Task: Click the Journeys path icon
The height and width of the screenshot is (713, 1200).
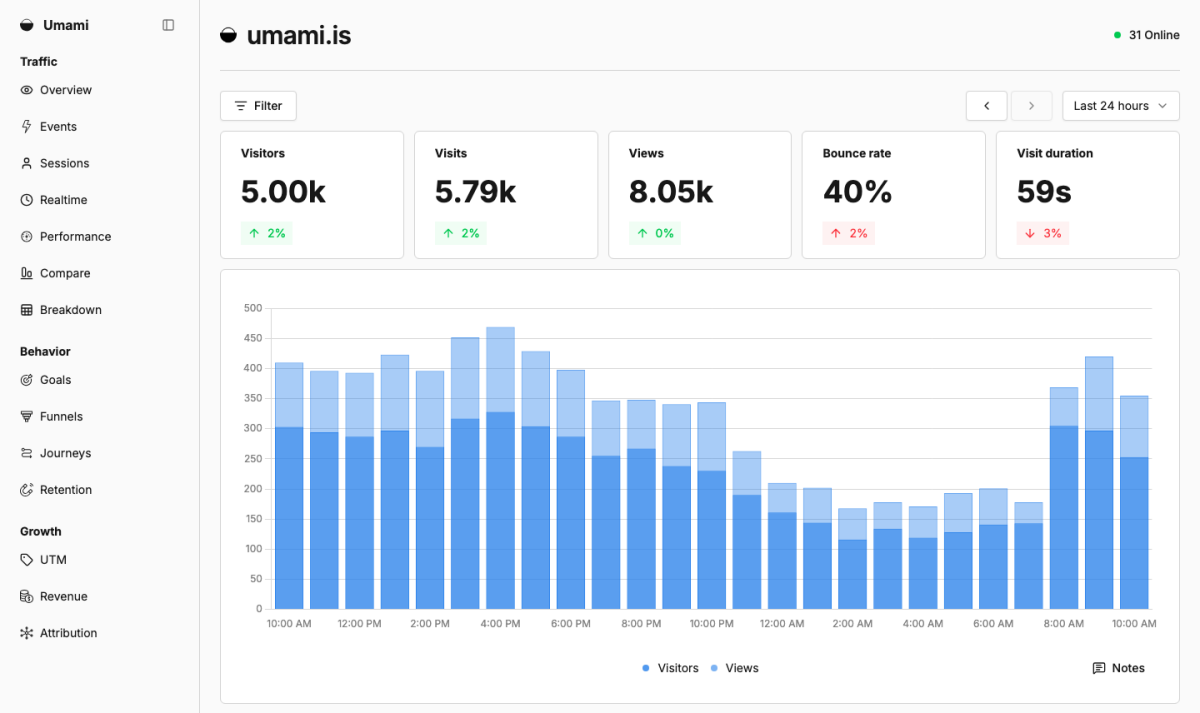Action: [27, 453]
